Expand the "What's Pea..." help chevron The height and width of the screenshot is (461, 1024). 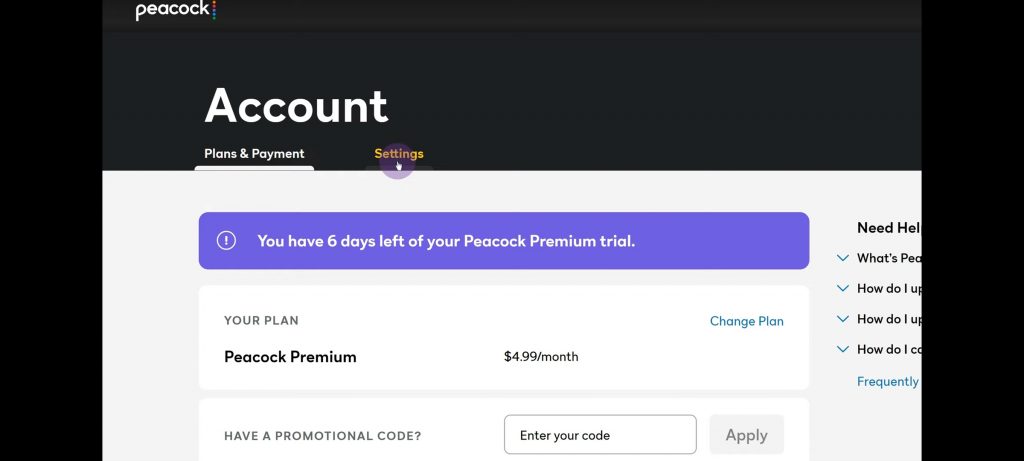point(842,258)
